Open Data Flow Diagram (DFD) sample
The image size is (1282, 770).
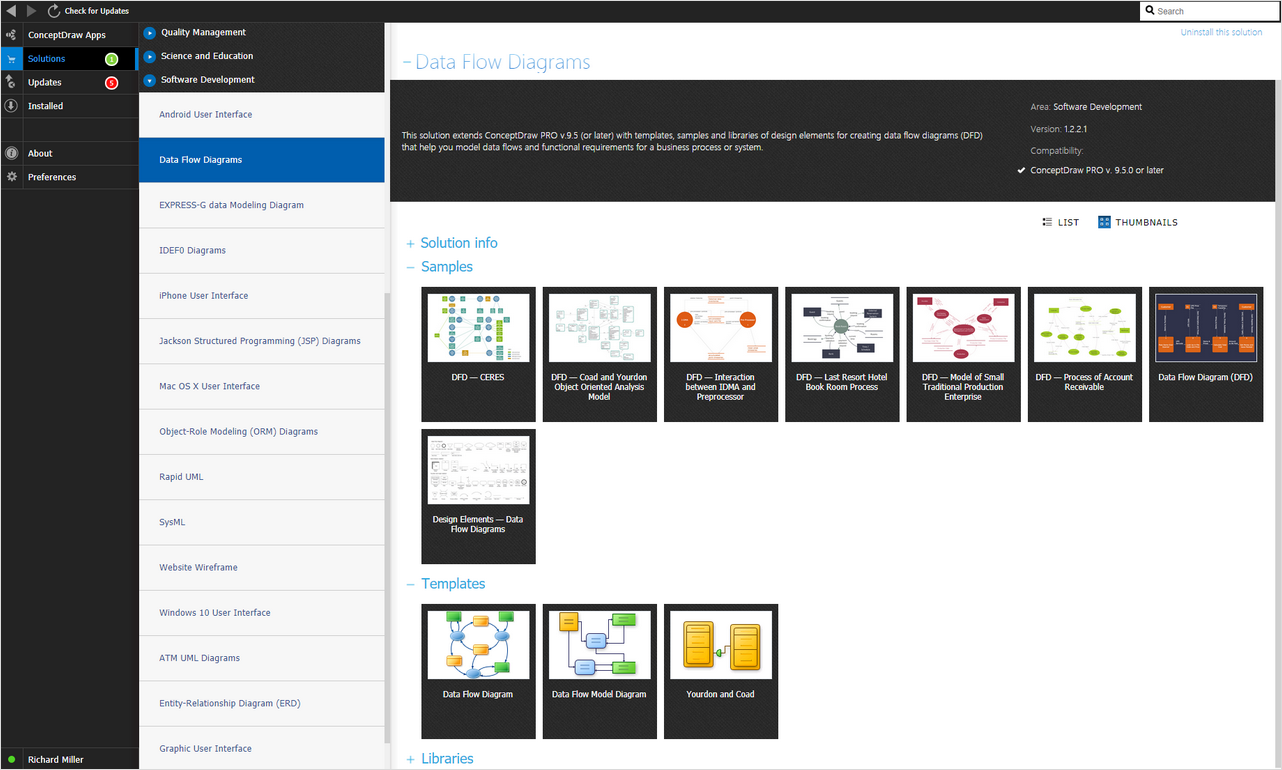[x=1206, y=354]
